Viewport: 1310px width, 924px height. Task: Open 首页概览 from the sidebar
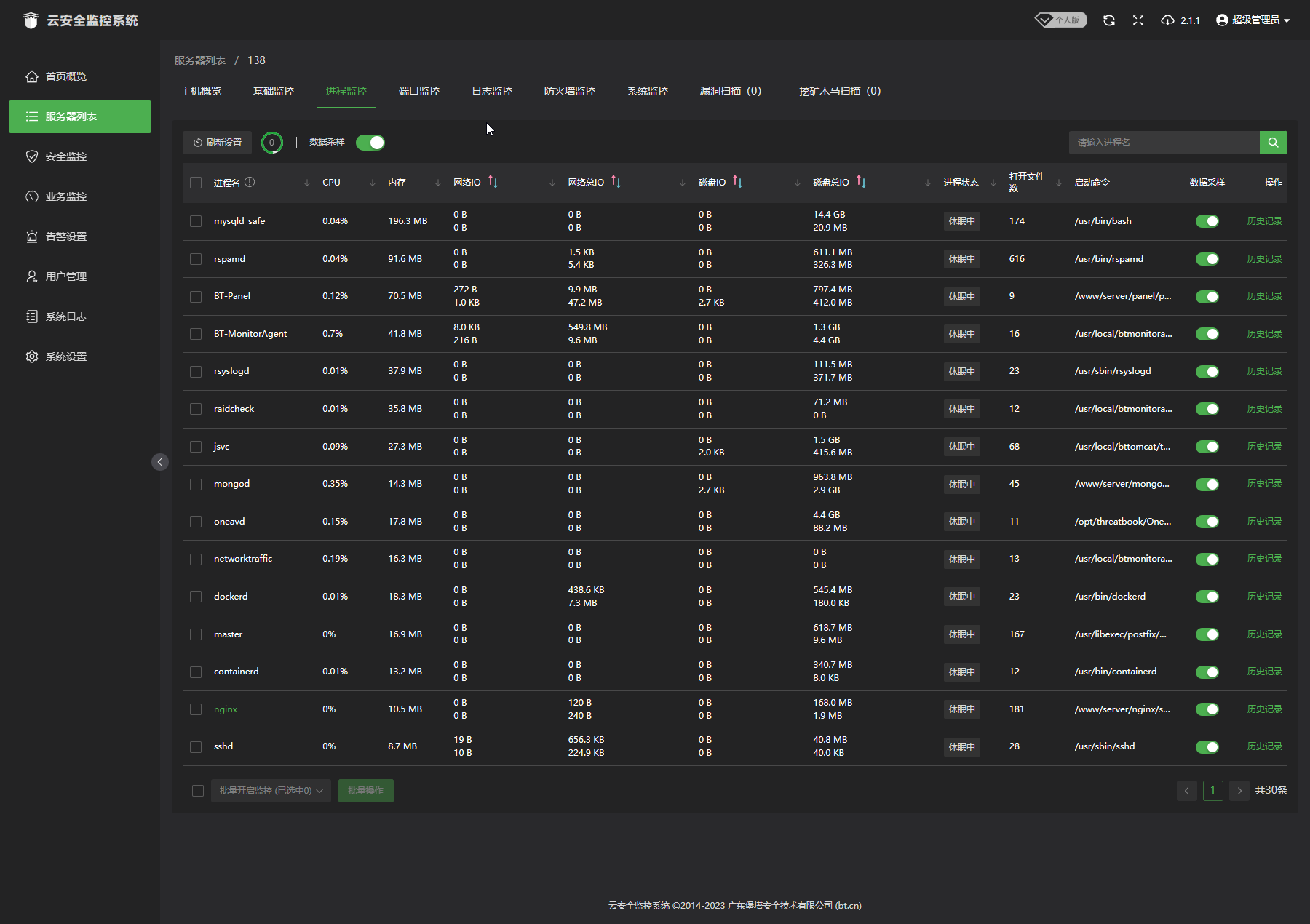click(65, 76)
